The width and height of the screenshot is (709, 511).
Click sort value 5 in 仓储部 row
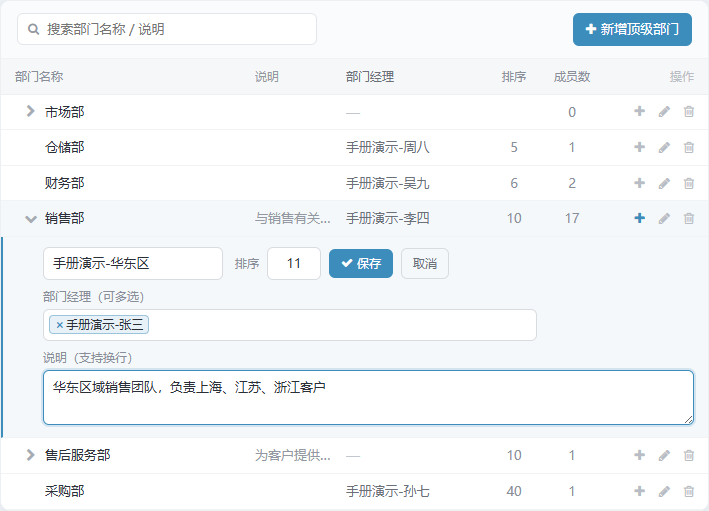click(x=514, y=147)
